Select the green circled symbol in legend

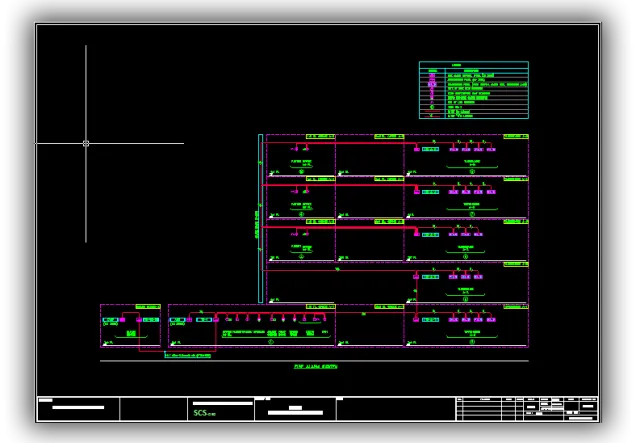[x=432, y=105]
